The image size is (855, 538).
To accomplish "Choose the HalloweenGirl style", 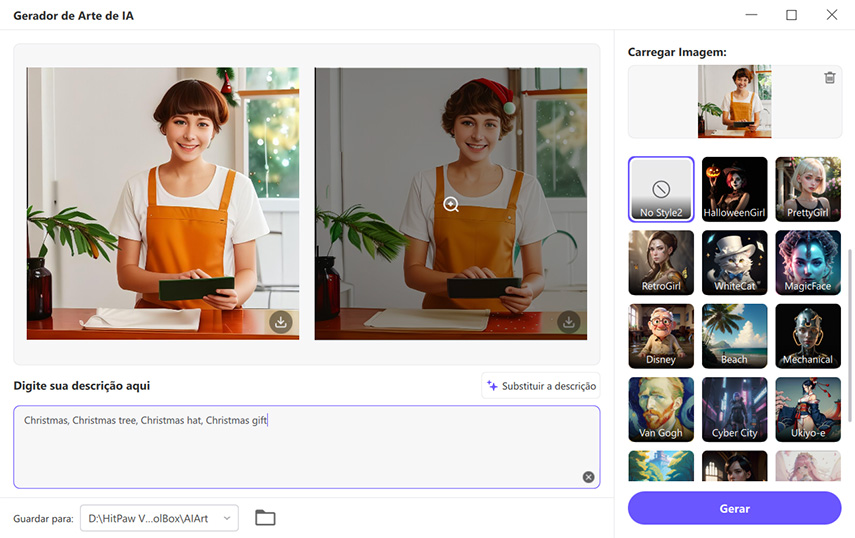I will (735, 189).
